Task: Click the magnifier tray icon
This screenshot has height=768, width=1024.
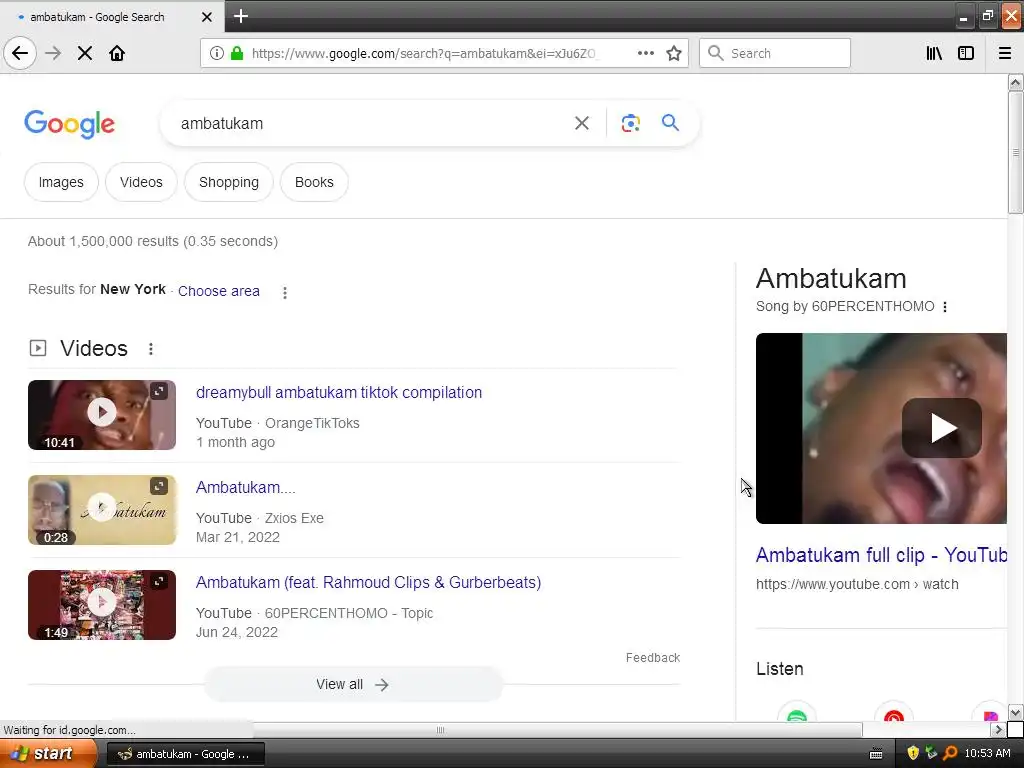Action: tap(950, 753)
